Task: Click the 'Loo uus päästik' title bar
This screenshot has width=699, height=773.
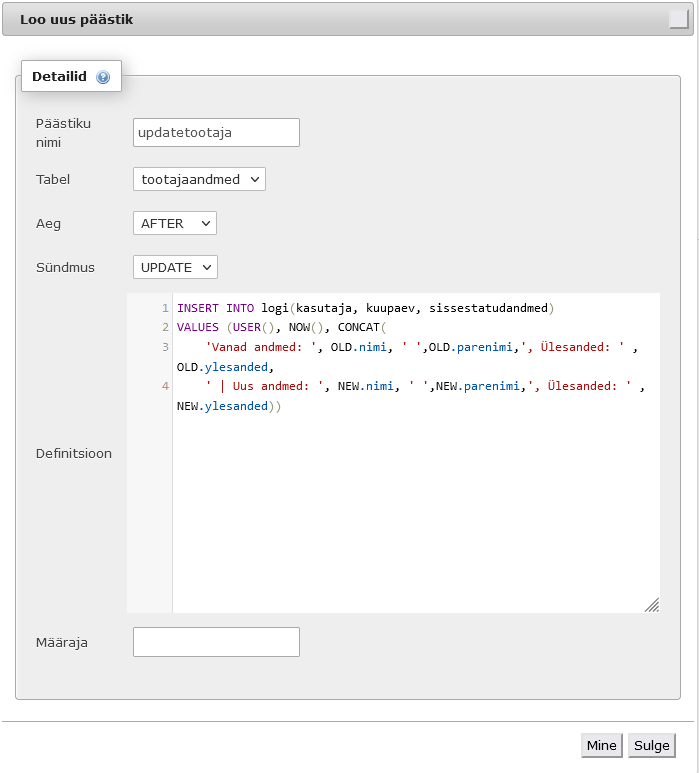Action: (x=300, y=19)
